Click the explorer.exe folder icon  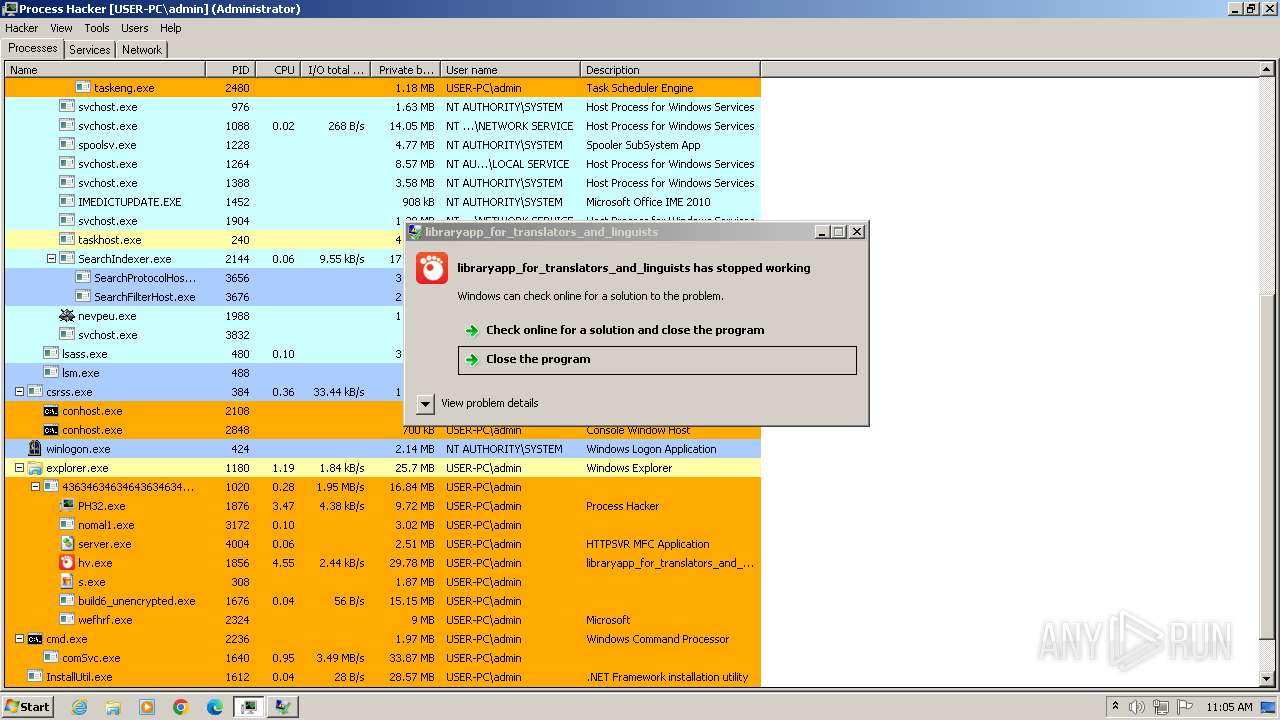point(35,468)
